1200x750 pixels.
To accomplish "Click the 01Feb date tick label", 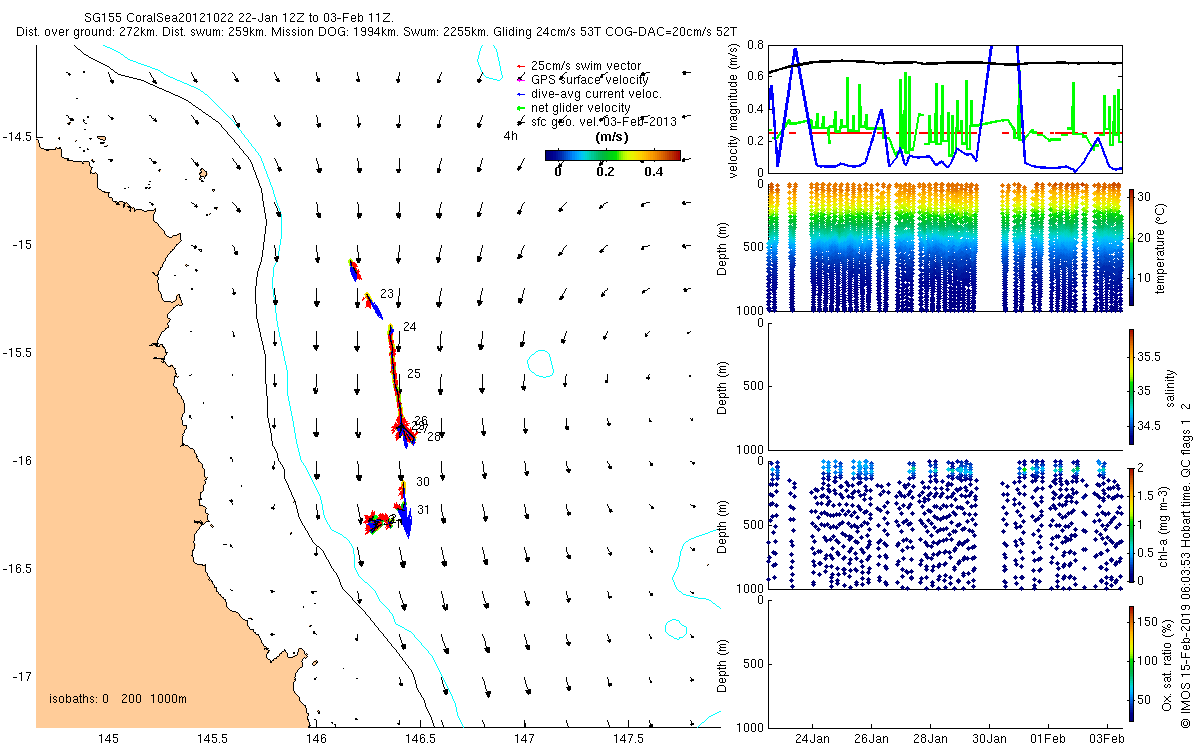I will point(1049,739).
